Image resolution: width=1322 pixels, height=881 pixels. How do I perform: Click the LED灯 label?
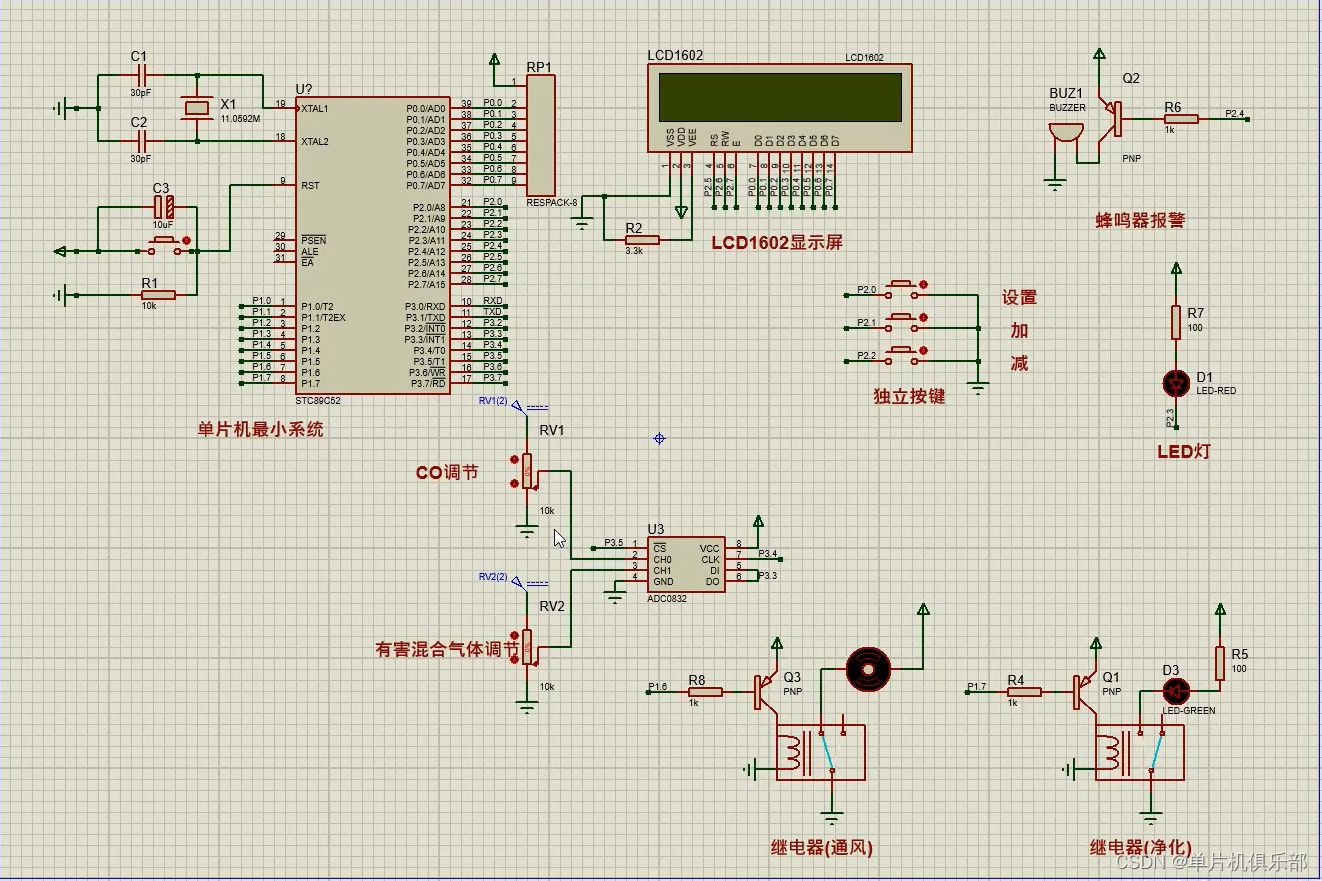coord(1184,451)
